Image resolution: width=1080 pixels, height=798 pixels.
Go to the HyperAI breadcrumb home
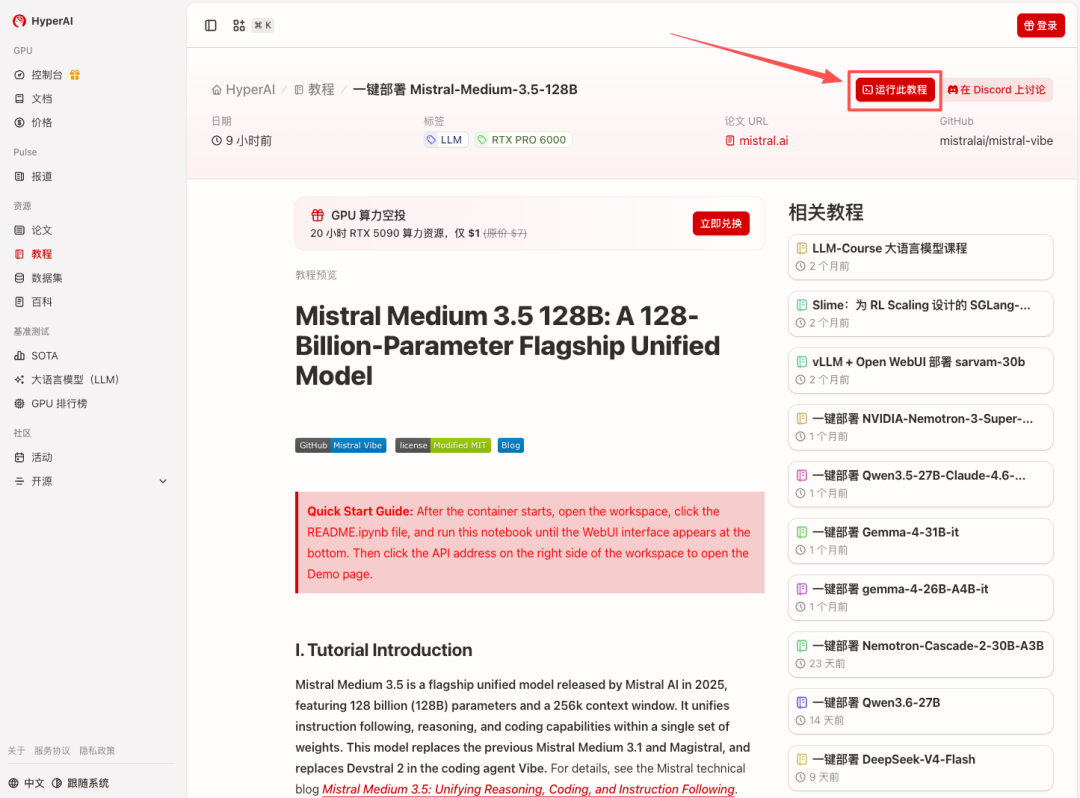pyautogui.click(x=243, y=90)
